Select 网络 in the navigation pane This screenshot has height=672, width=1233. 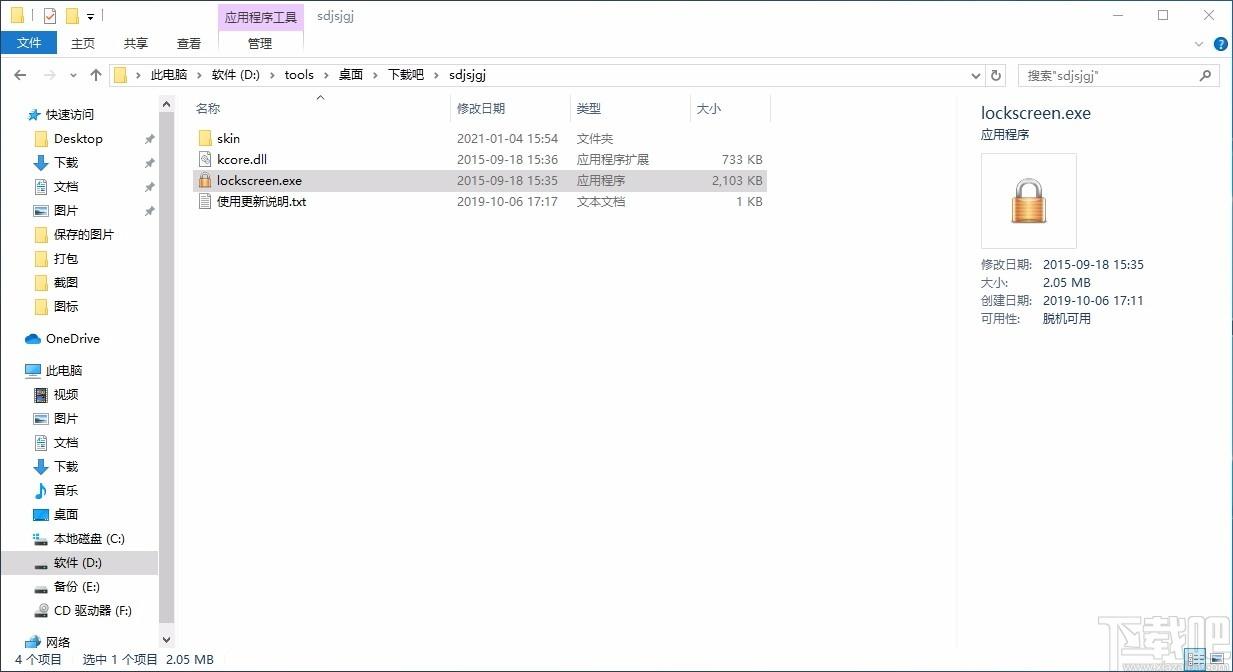point(58,642)
